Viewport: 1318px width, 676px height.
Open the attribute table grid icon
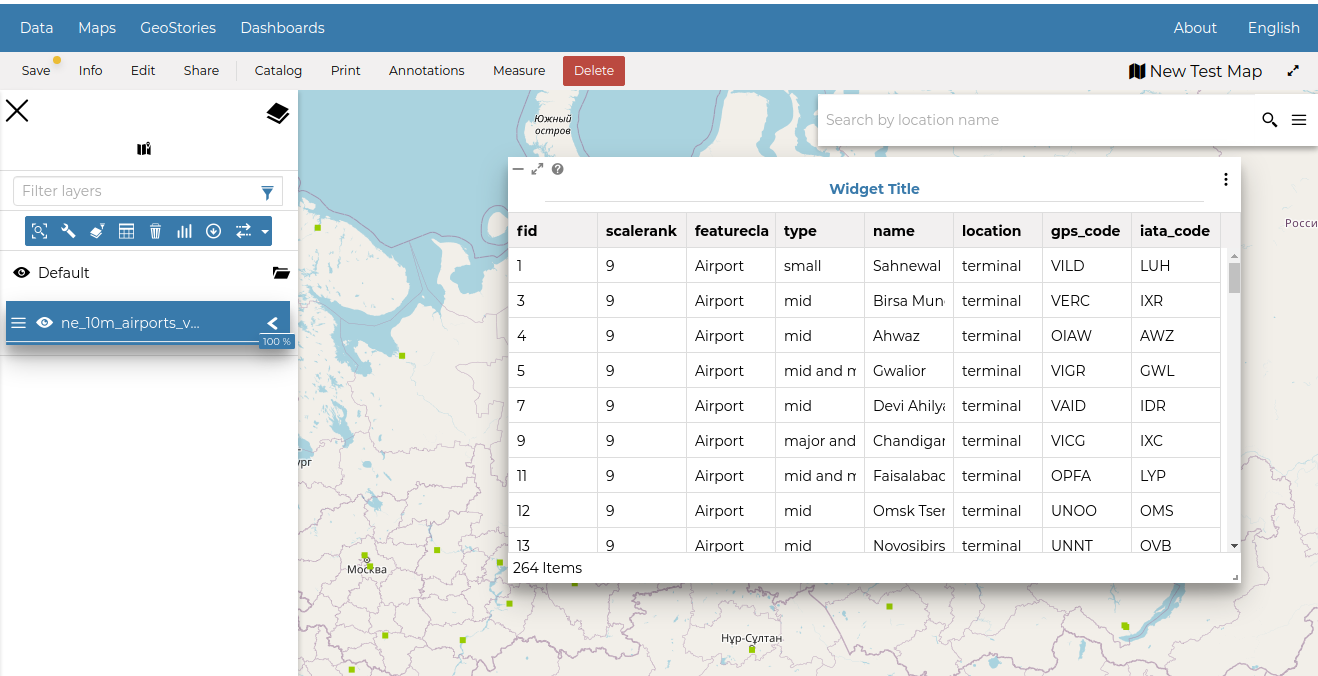[126, 231]
